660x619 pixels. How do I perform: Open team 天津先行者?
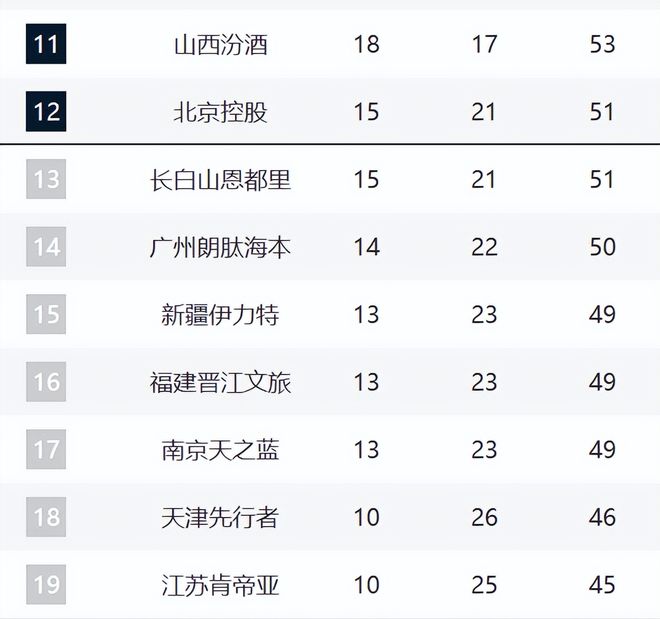pos(220,517)
